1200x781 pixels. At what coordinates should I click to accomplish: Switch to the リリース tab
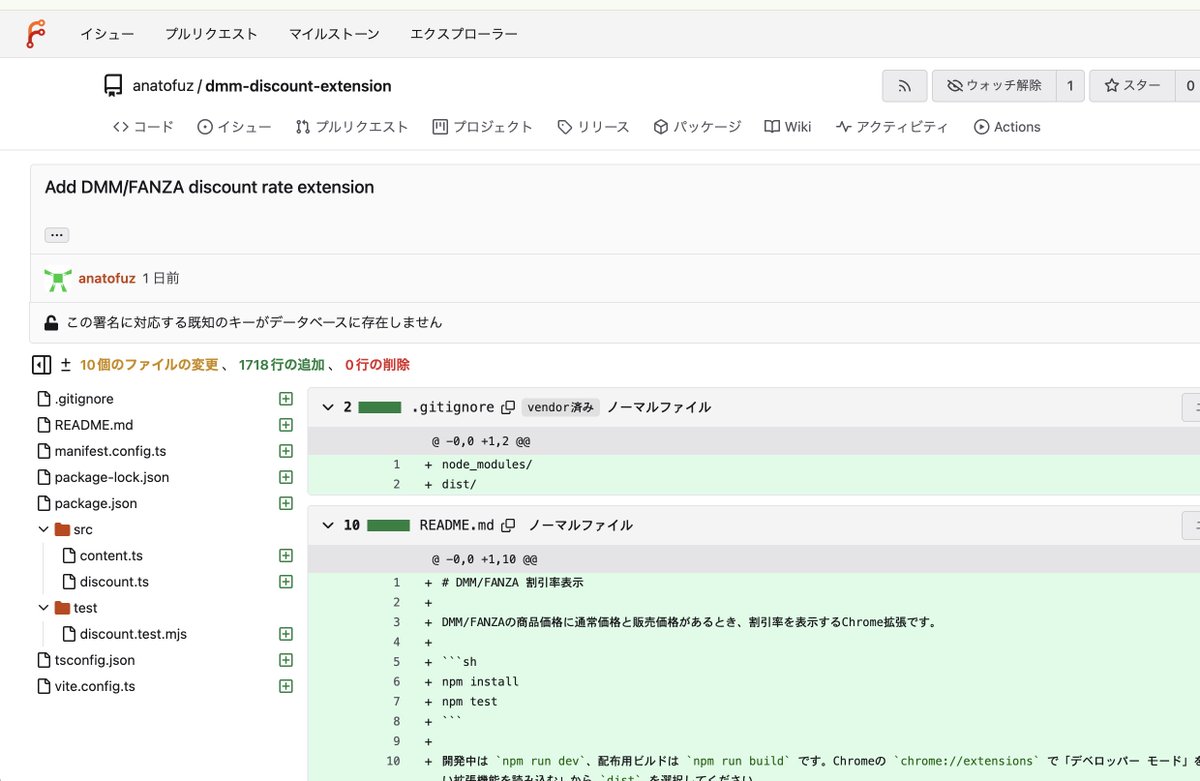coord(593,127)
